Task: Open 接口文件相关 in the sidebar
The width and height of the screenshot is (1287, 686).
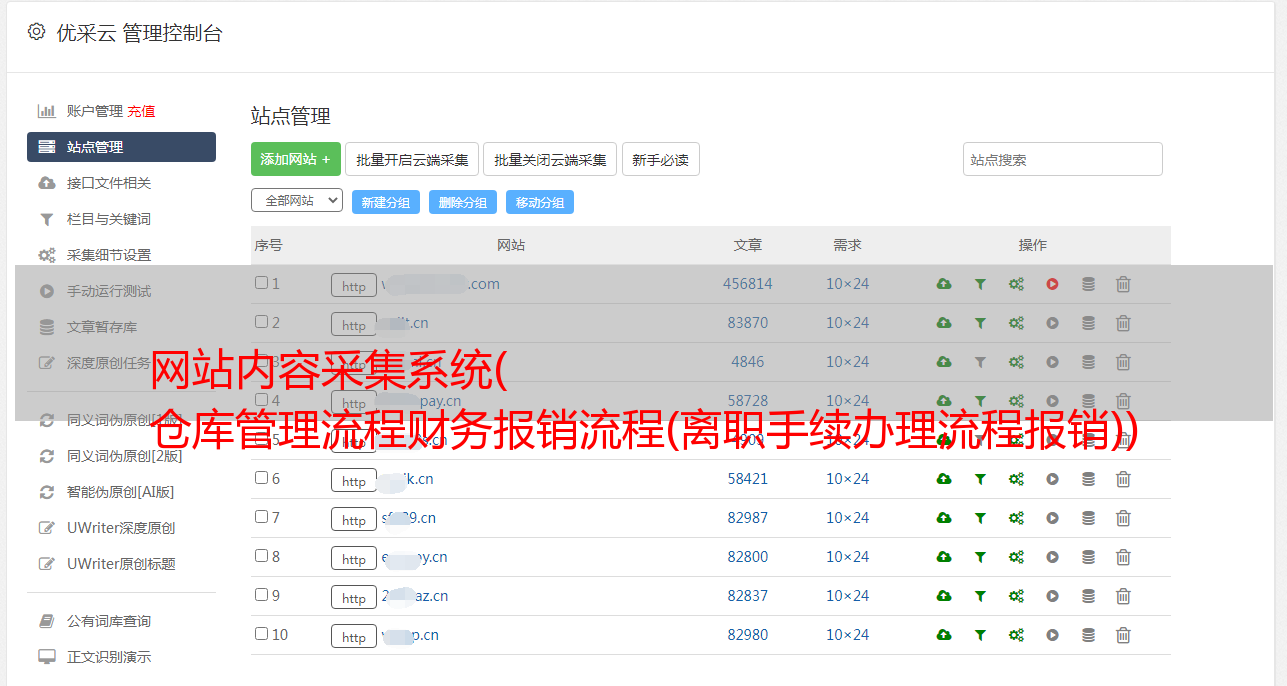Action: click(109, 183)
